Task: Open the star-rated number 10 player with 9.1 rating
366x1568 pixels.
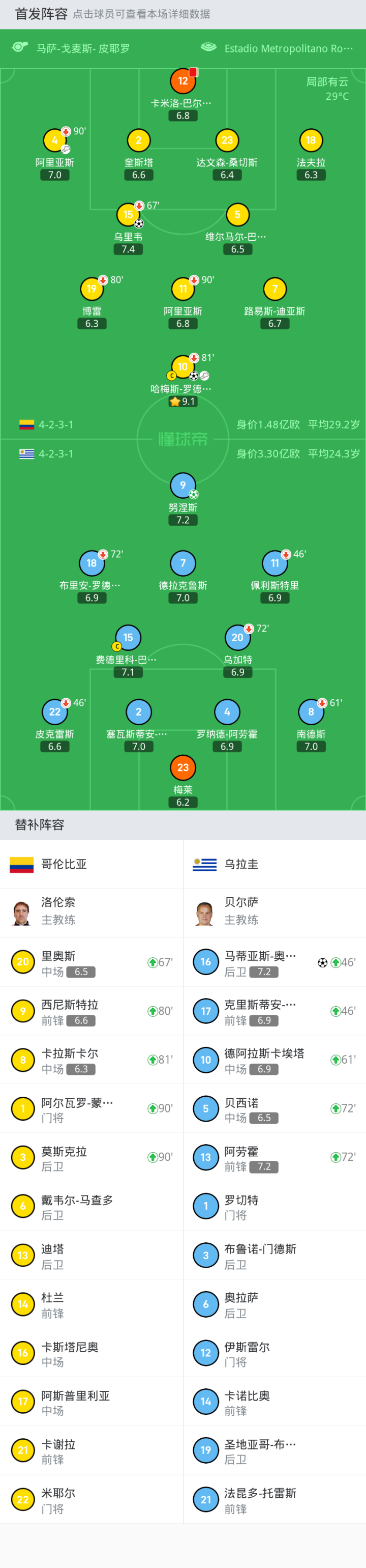Action: point(182,367)
